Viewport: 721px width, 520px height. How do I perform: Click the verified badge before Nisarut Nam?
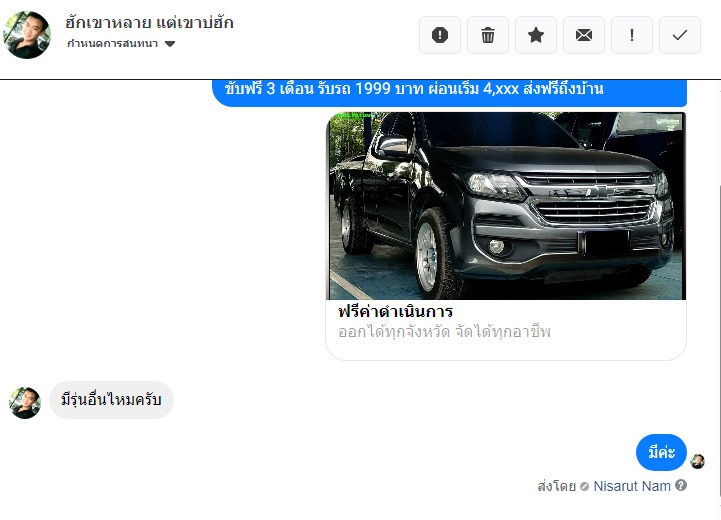(584, 486)
